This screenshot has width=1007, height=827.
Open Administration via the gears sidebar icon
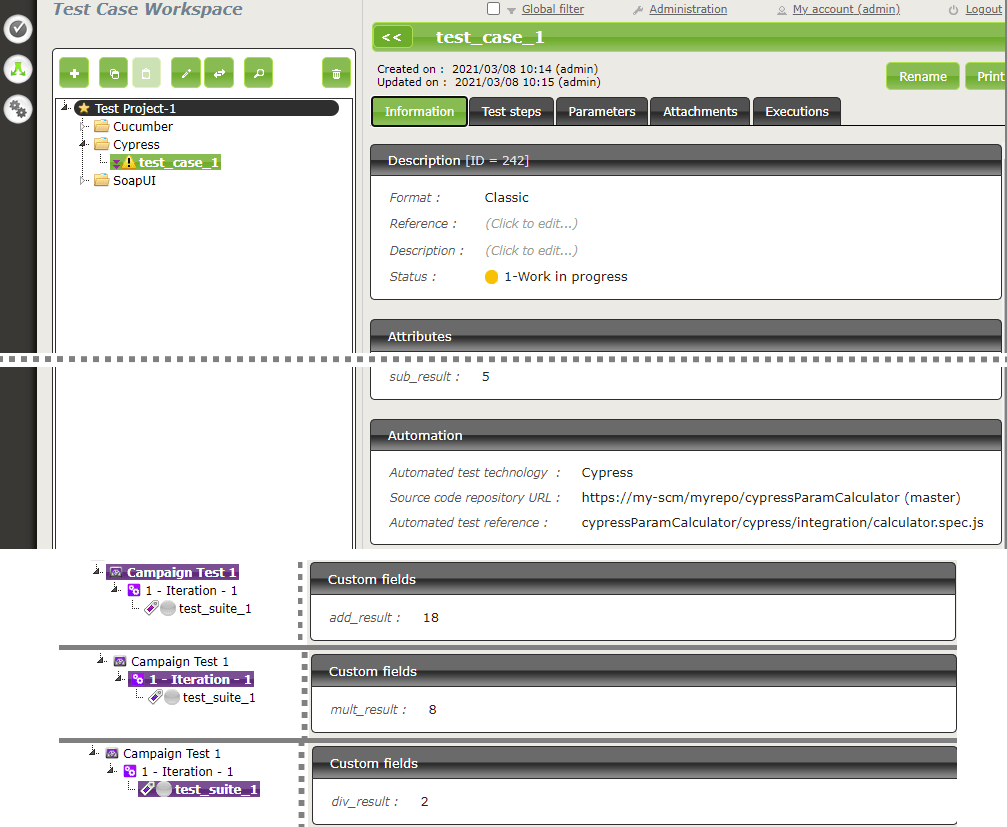click(18, 109)
